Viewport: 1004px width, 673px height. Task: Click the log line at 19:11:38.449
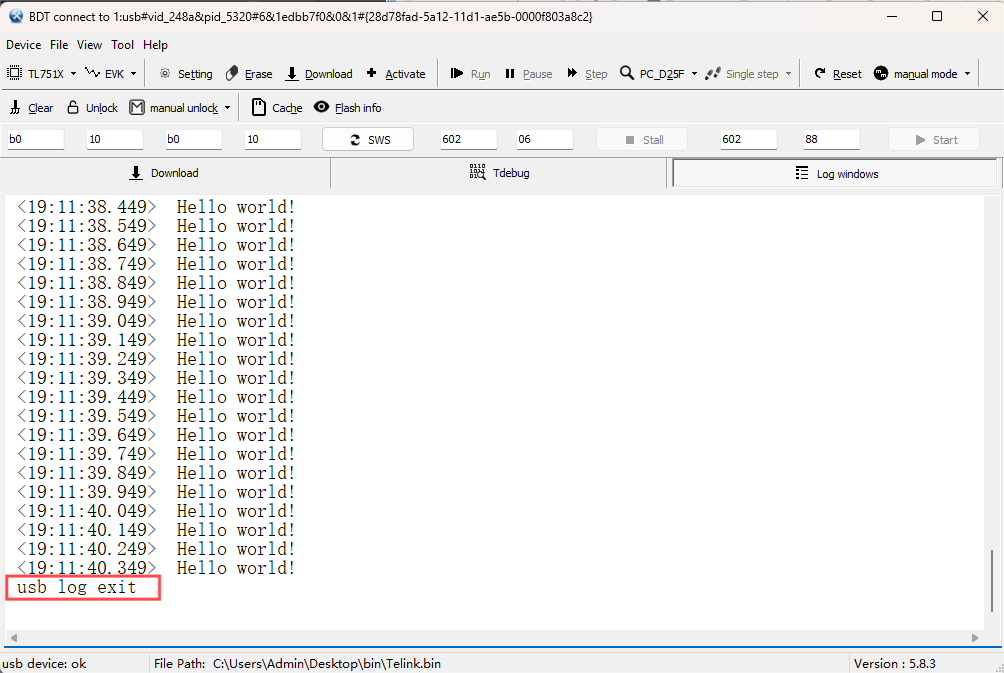click(x=156, y=207)
